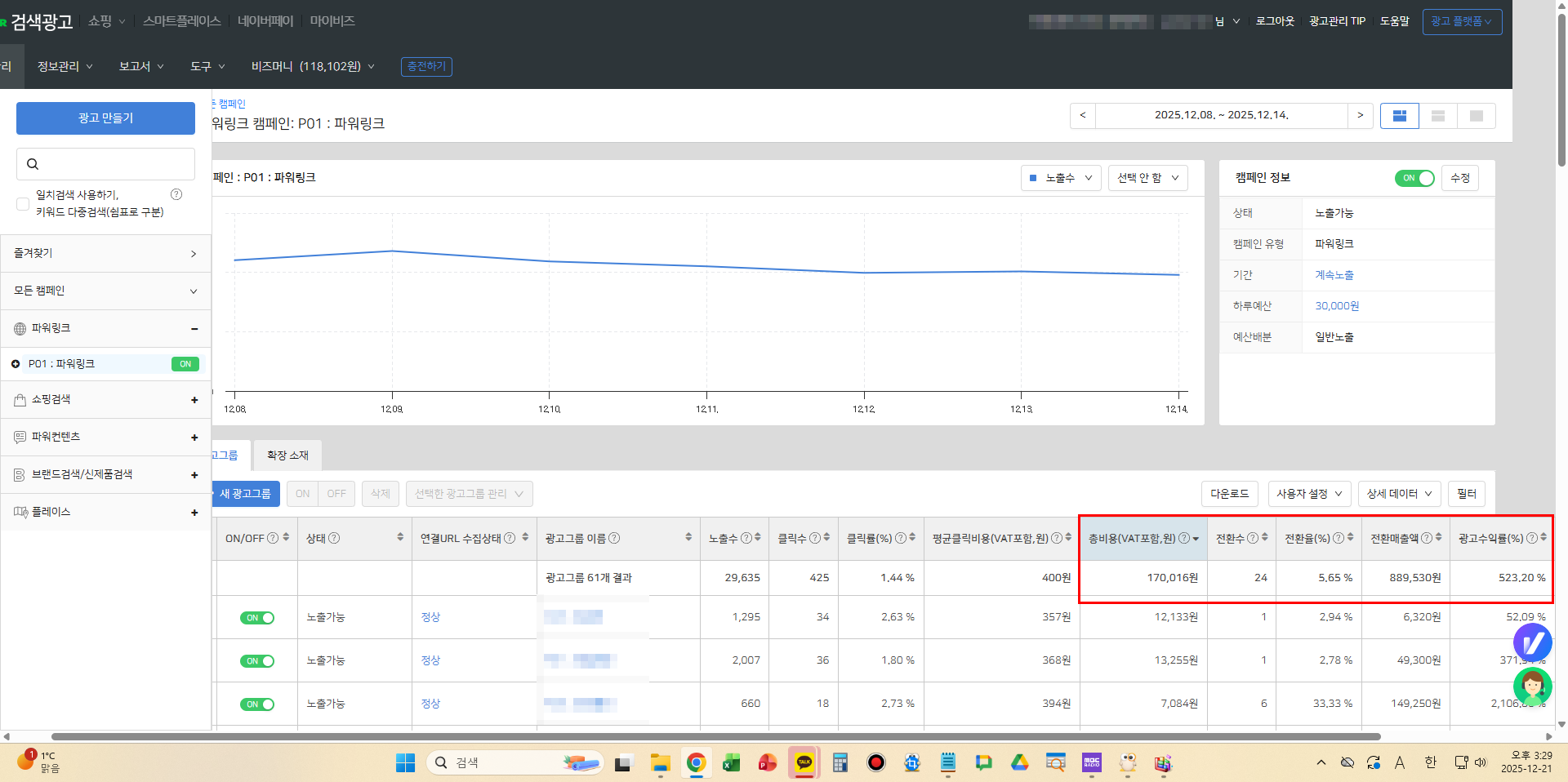Open the 보고서 menu
Viewport: 1568px width, 782px height.
coord(141,66)
